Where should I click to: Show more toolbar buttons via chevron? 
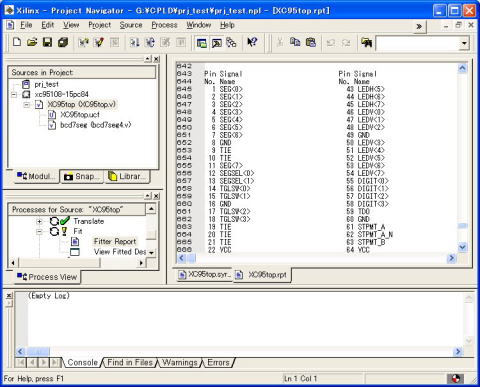(419, 26)
